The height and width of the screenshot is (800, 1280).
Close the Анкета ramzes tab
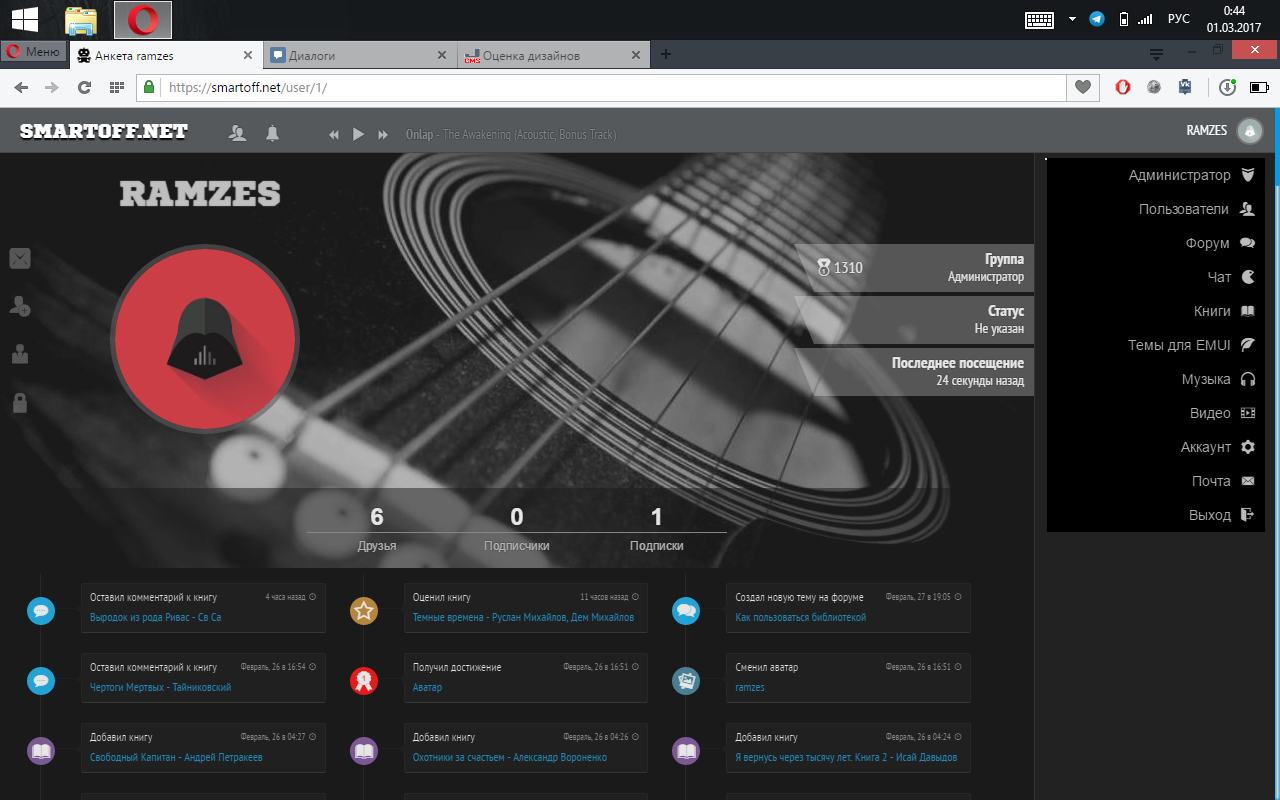coord(248,55)
